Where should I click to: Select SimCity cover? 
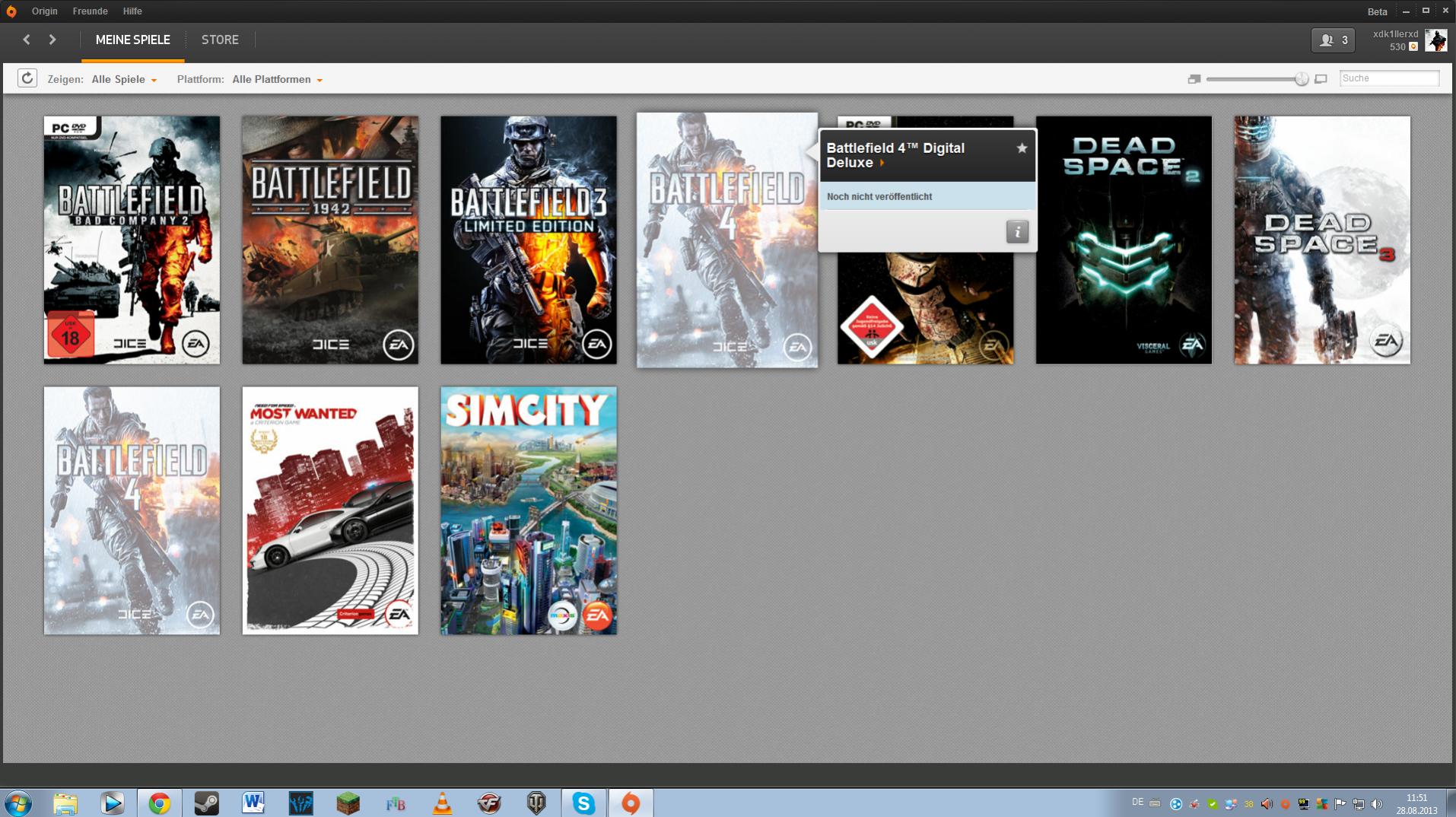529,510
